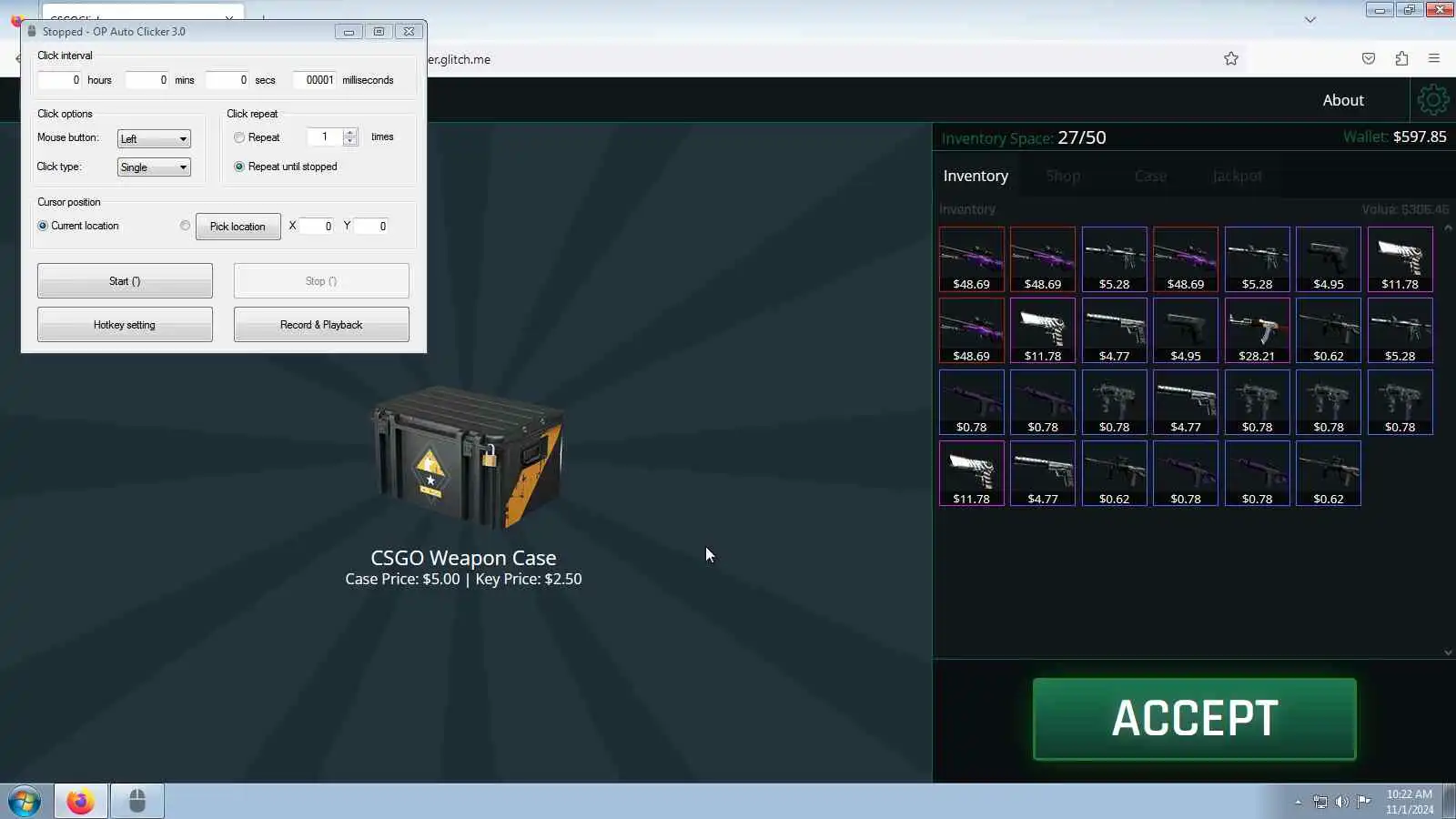This screenshot has width=1456, height=819.
Task: Click the Save to Pocket icon
Action: pyautogui.click(x=1369, y=59)
